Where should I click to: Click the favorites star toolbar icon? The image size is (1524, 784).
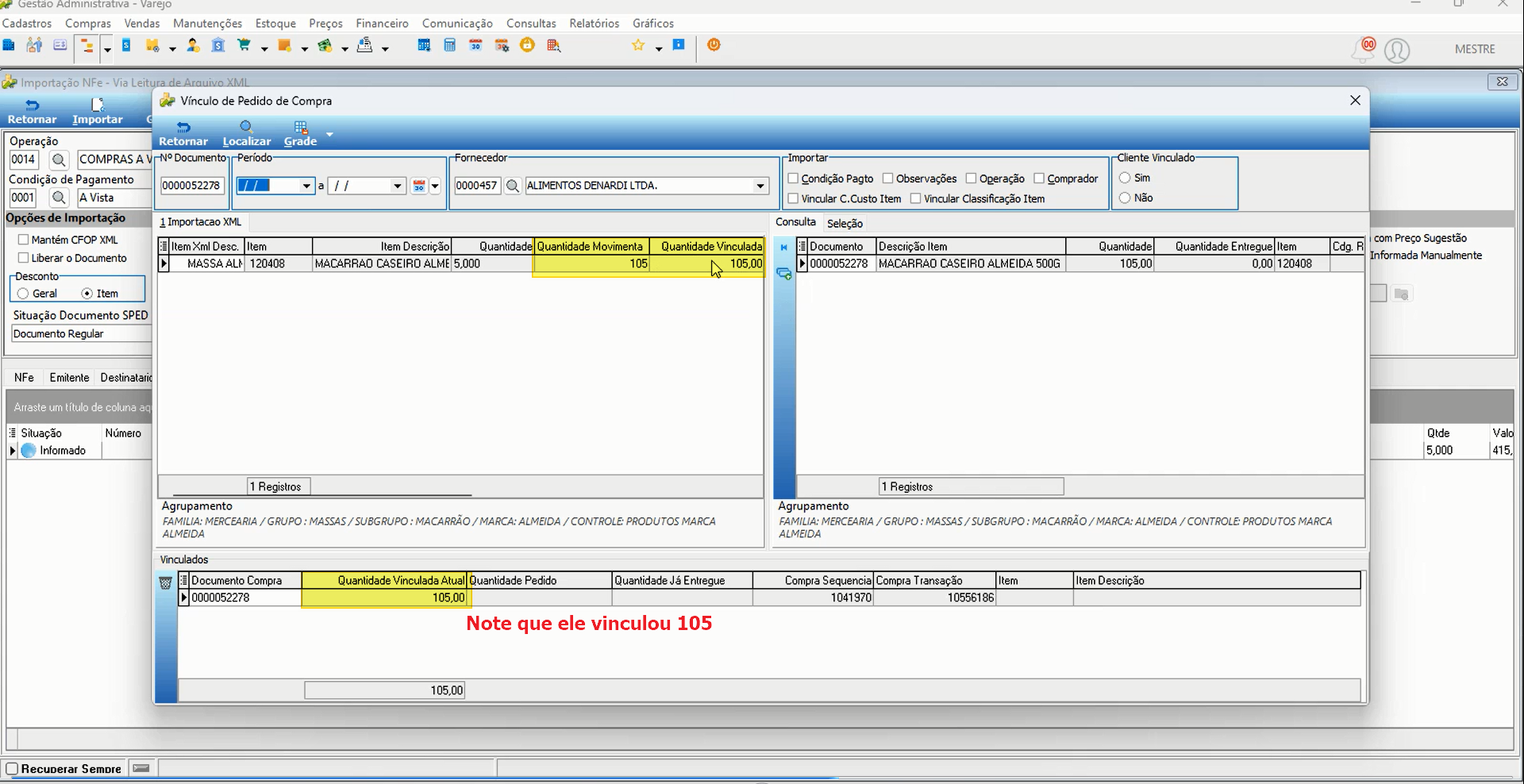638,45
